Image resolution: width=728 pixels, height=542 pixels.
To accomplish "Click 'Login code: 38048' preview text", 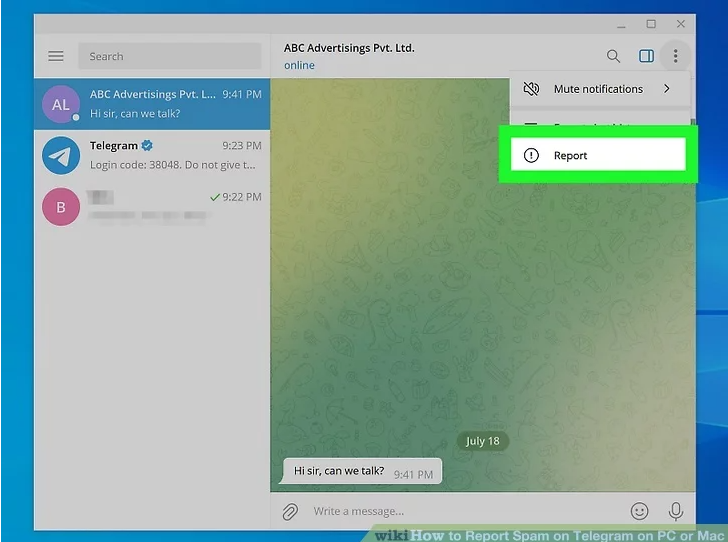I will point(172,165).
